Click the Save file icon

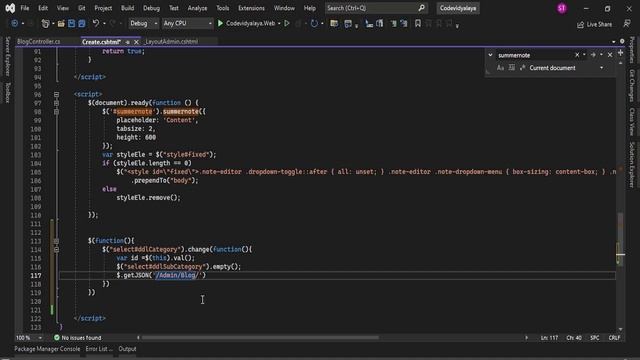pos(71,24)
